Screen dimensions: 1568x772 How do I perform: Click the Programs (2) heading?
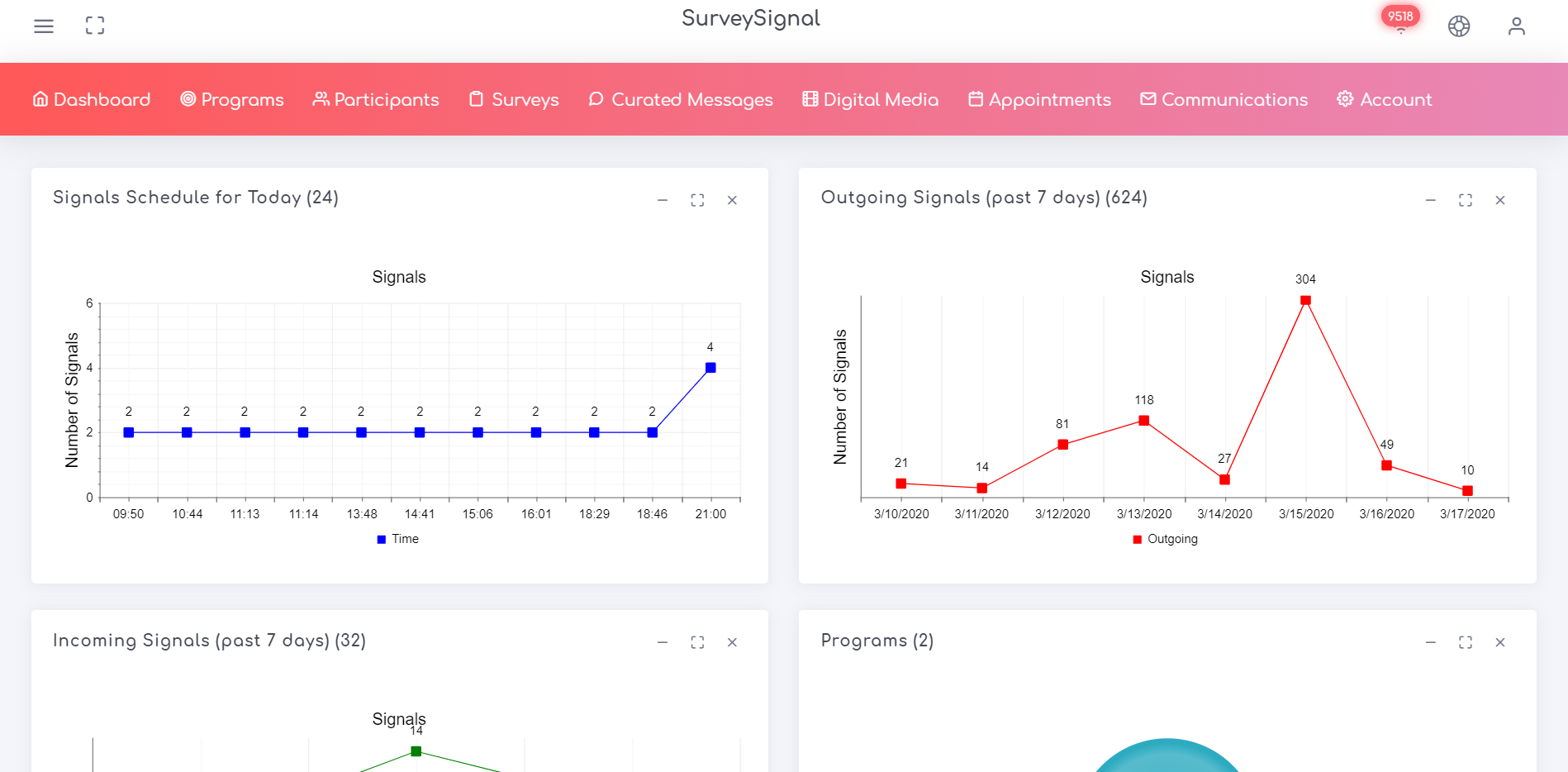[x=877, y=641]
